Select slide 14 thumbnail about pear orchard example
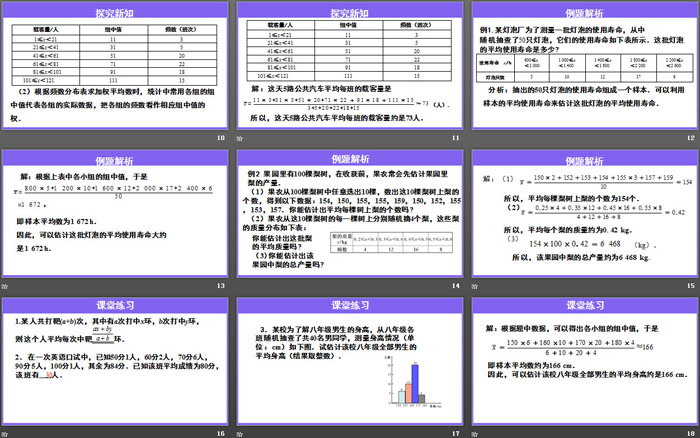 pos(350,214)
